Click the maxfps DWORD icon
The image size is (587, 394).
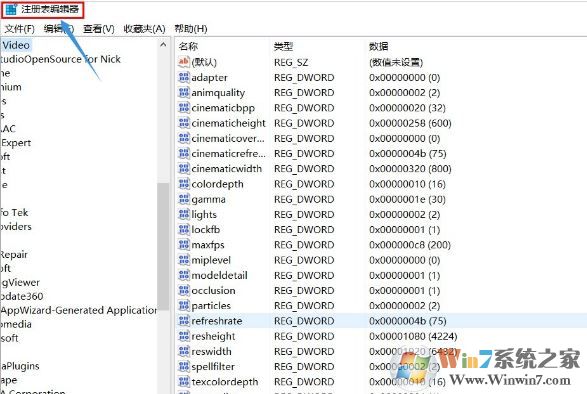pyautogui.click(x=183, y=245)
